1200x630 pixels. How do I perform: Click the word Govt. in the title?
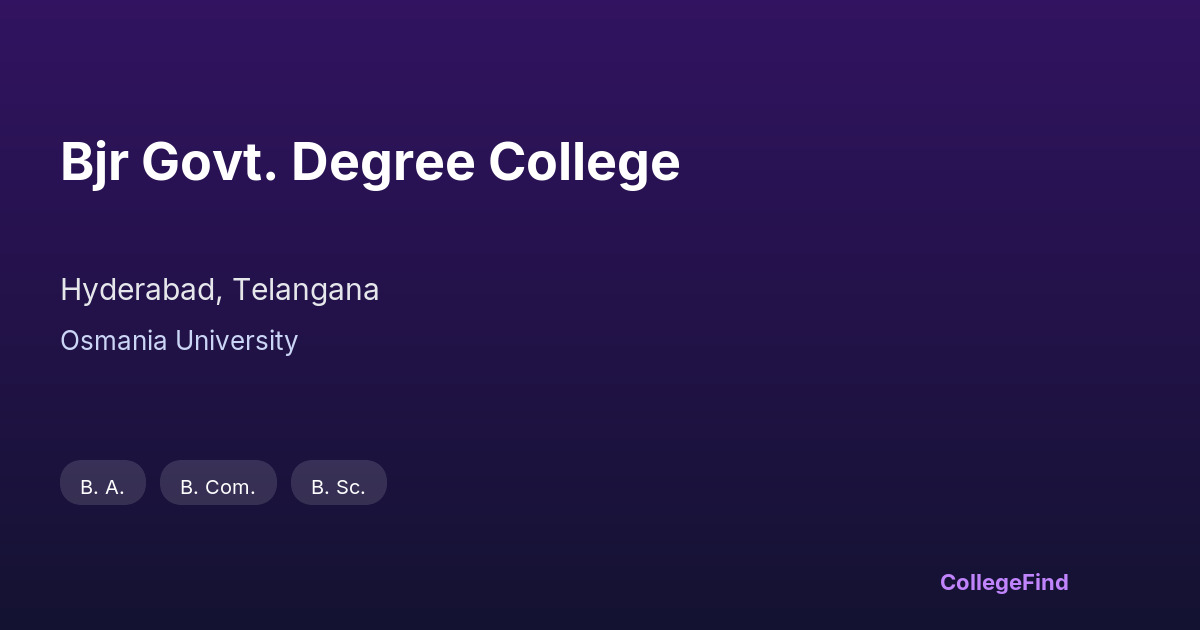coord(209,162)
